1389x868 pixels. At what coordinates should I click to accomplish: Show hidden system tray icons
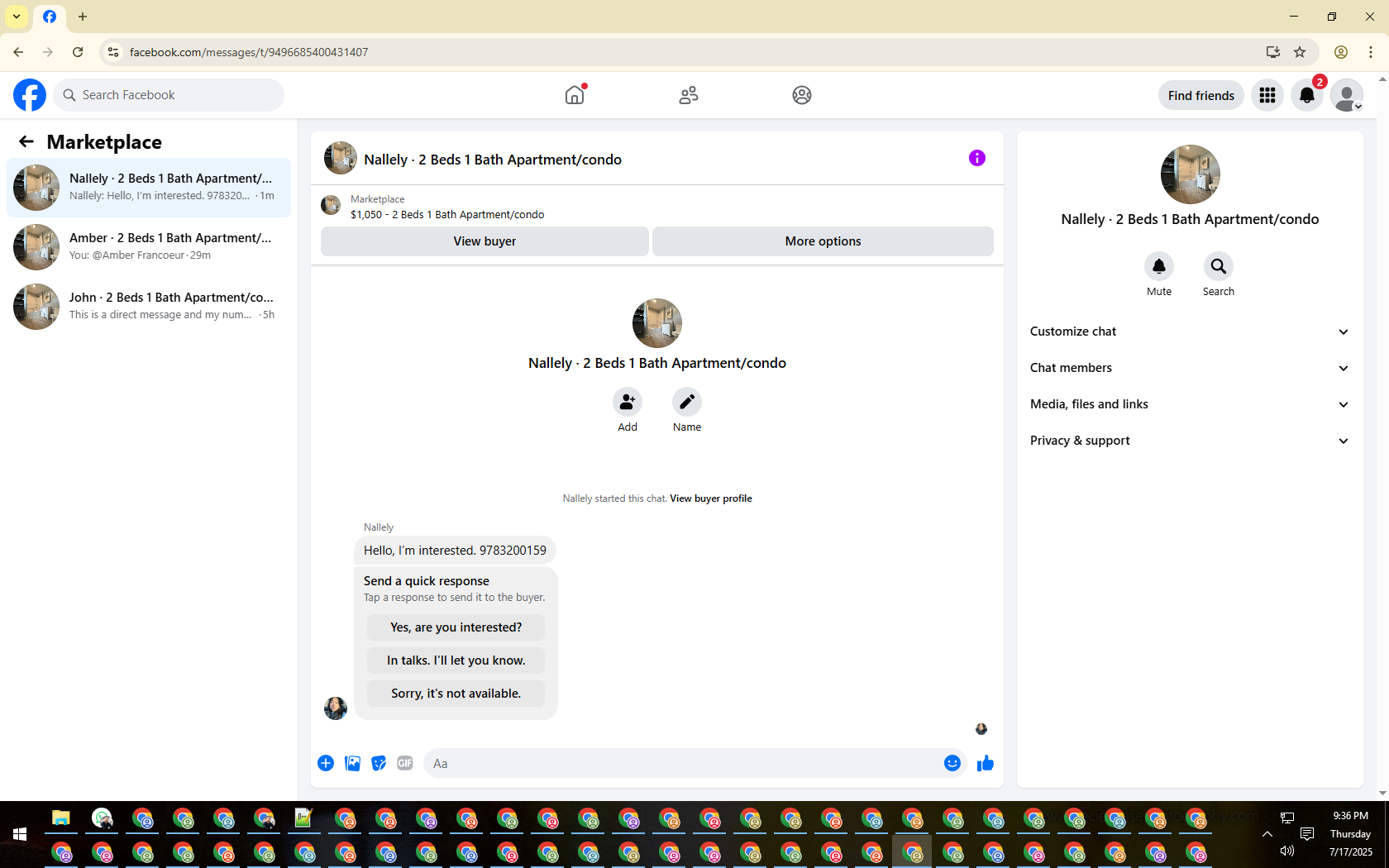1267,834
